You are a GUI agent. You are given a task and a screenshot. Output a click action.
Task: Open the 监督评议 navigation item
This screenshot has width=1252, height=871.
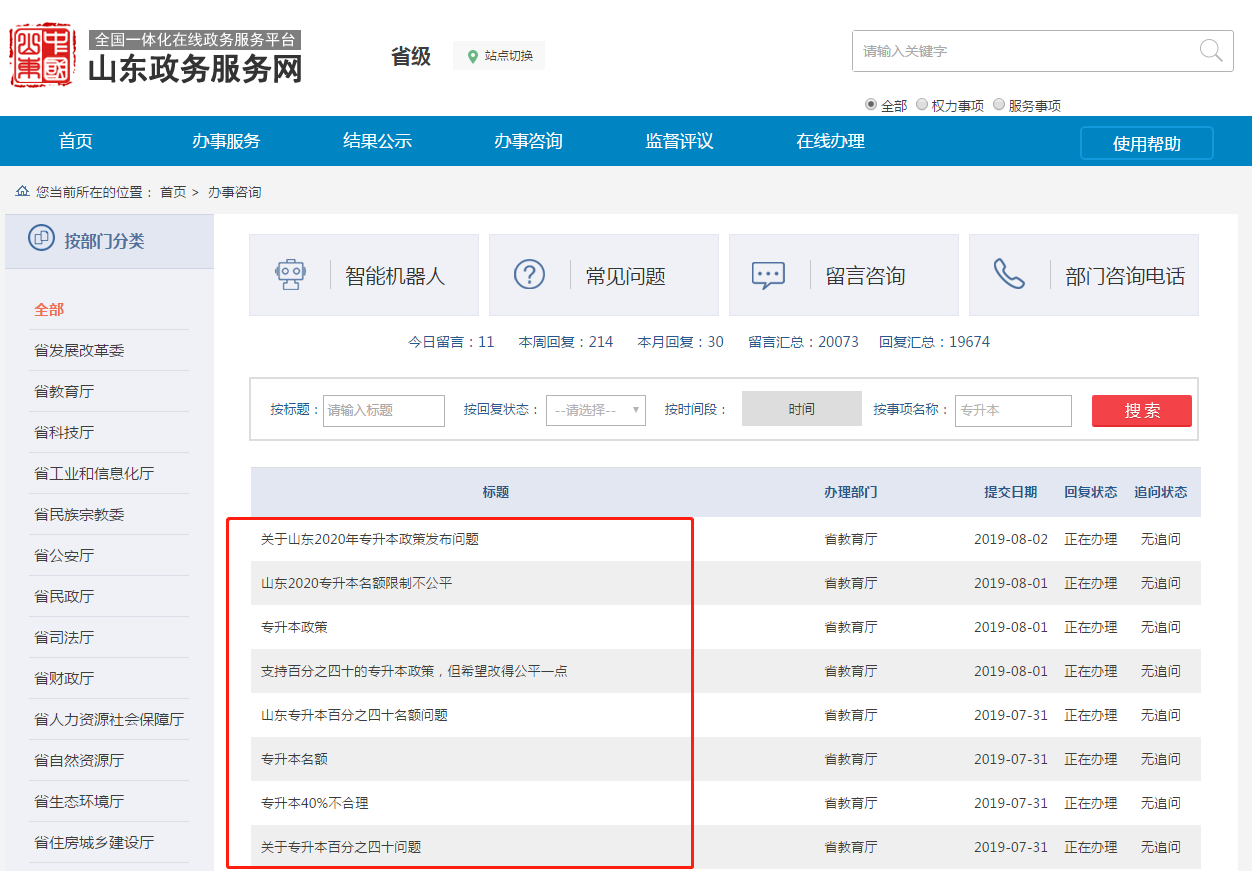pyautogui.click(x=679, y=141)
